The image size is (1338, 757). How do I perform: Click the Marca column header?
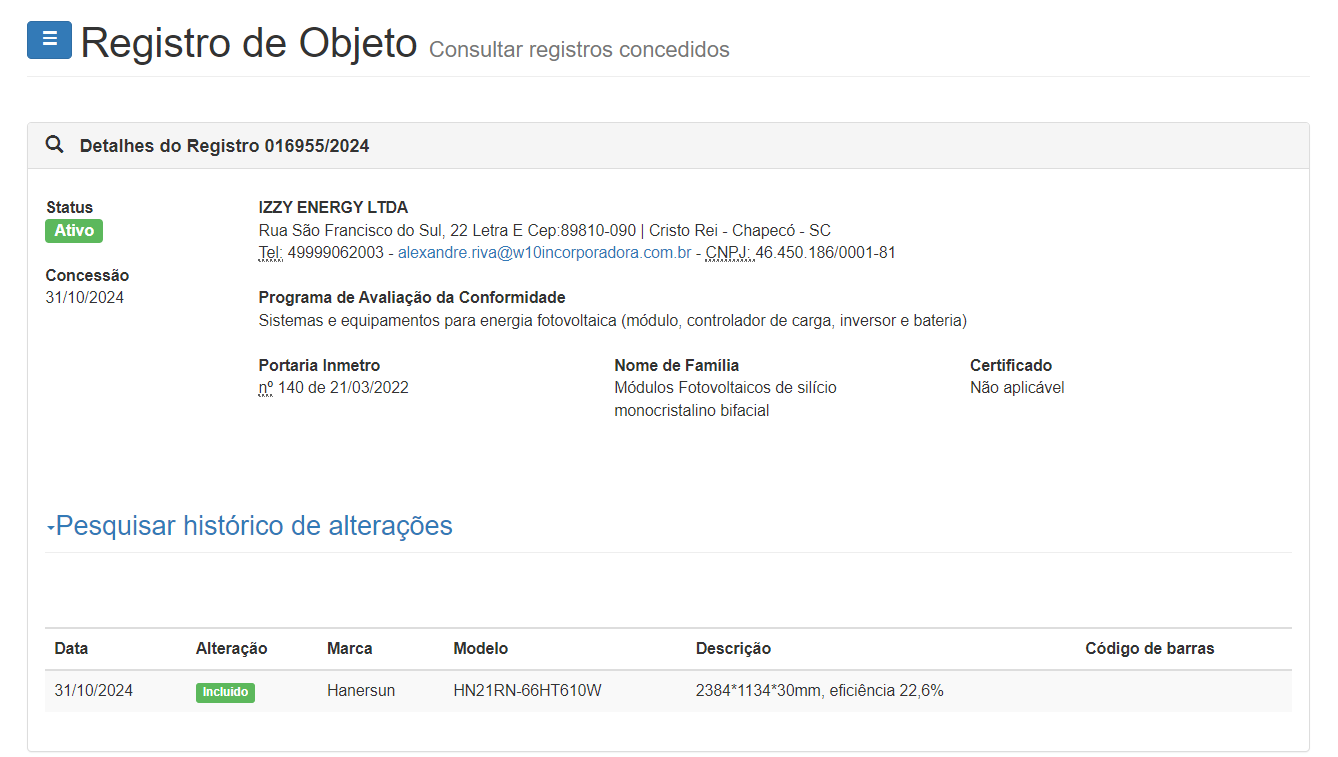(x=349, y=648)
